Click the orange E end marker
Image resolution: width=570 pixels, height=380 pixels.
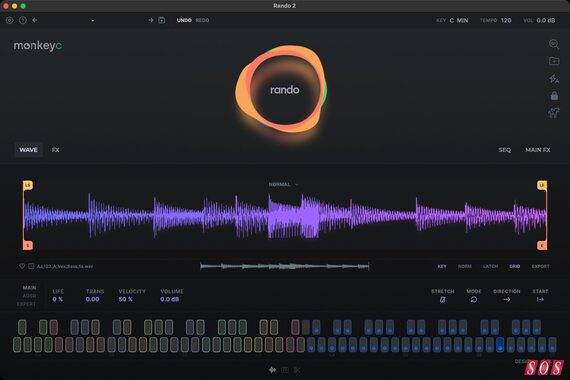542,245
